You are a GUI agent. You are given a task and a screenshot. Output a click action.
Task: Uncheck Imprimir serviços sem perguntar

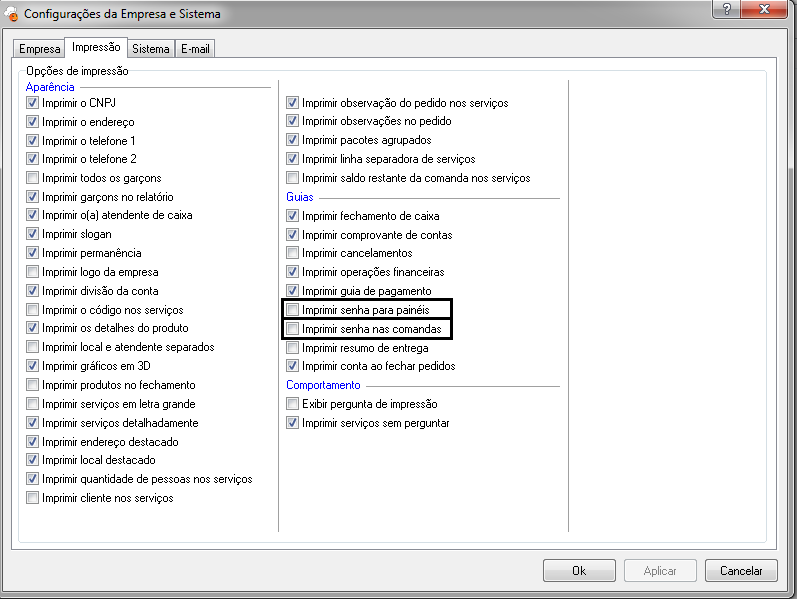tap(293, 423)
